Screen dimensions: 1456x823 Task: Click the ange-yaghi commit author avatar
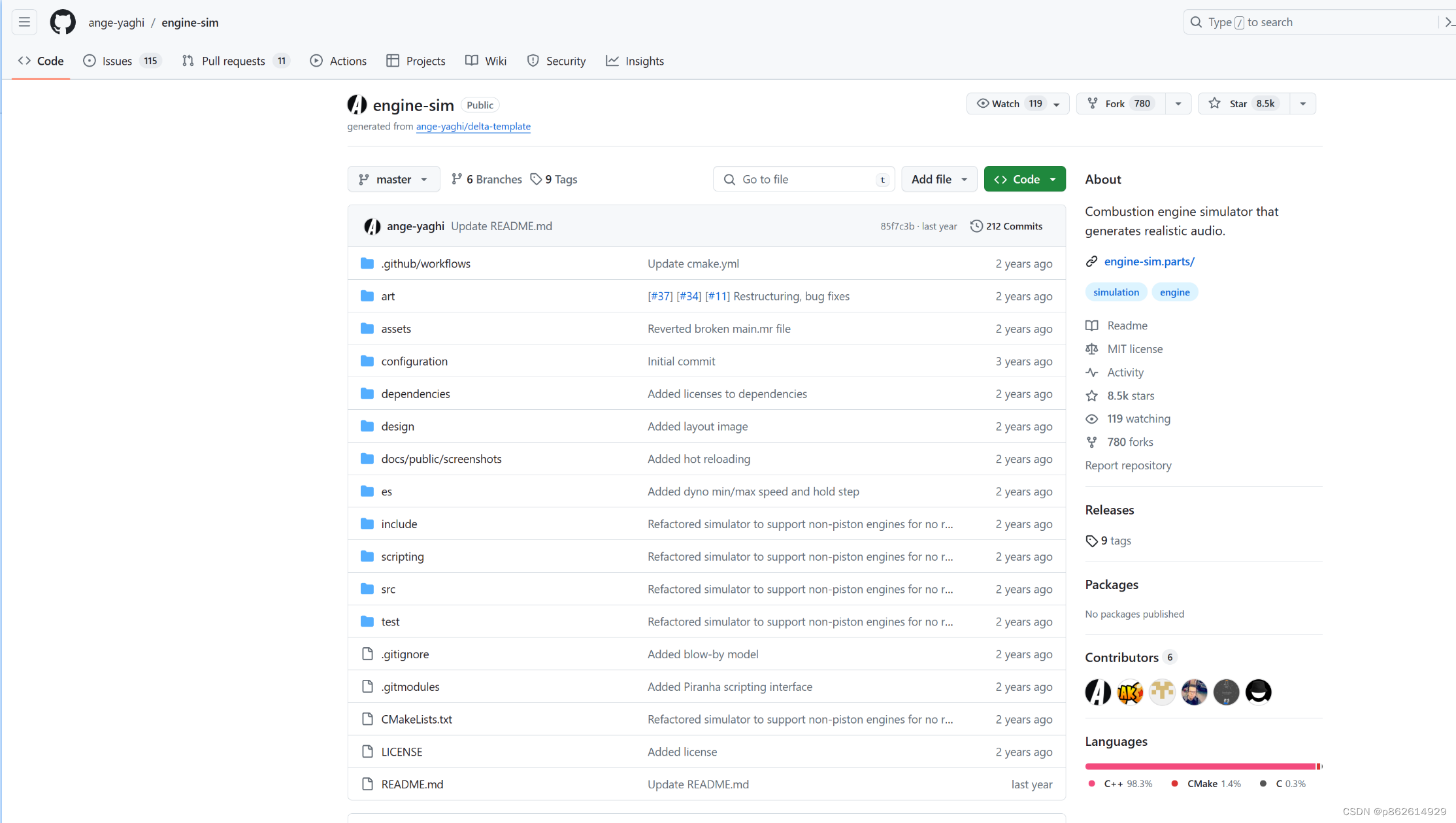pos(372,226)
